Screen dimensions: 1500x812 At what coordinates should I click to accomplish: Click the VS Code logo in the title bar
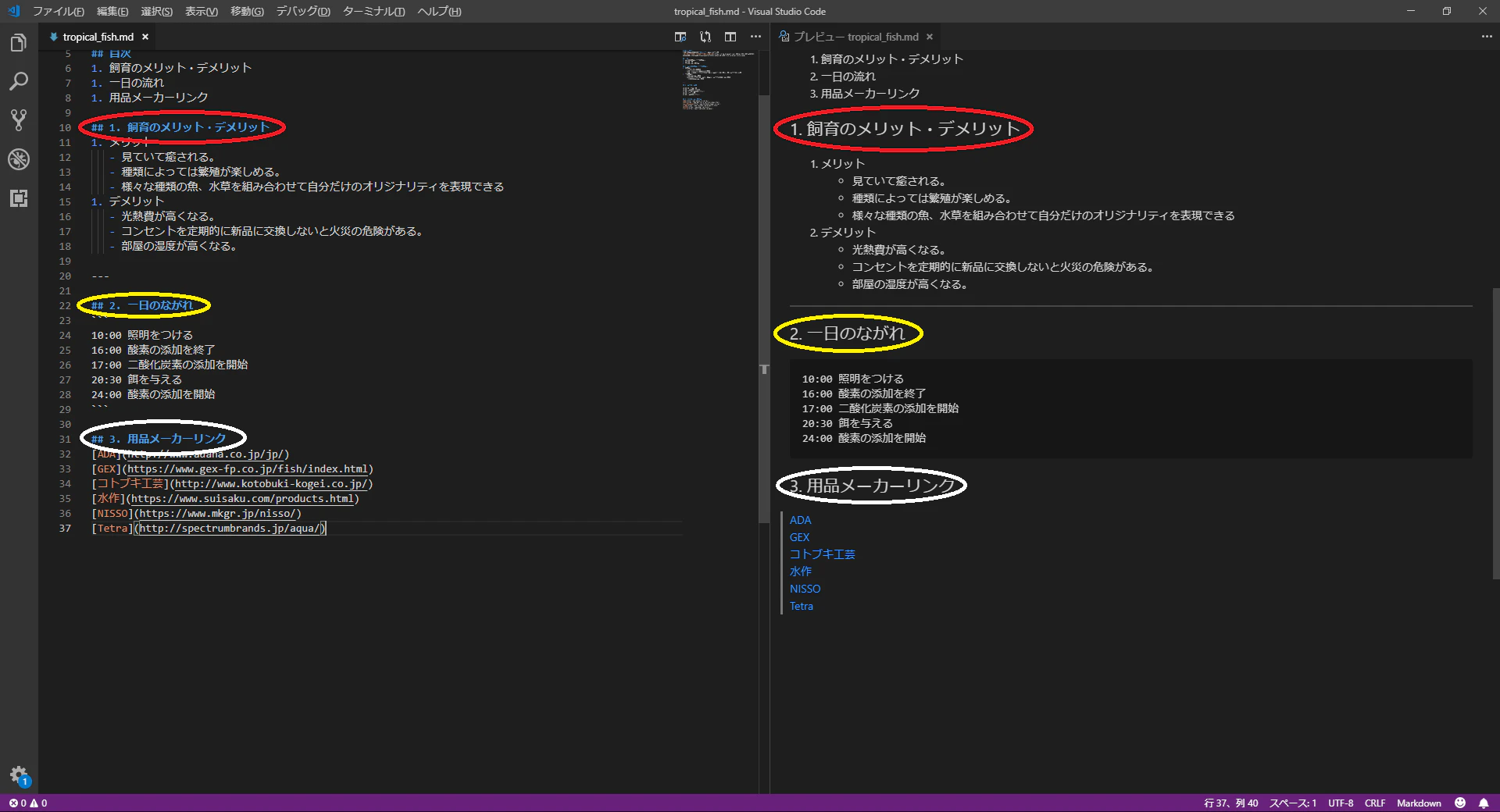13,11
